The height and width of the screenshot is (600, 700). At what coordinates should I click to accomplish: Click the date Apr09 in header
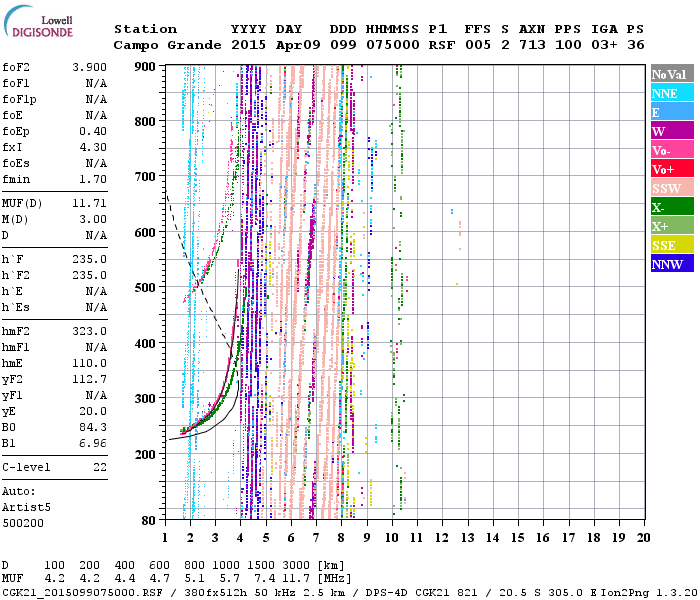coord(298,45)
